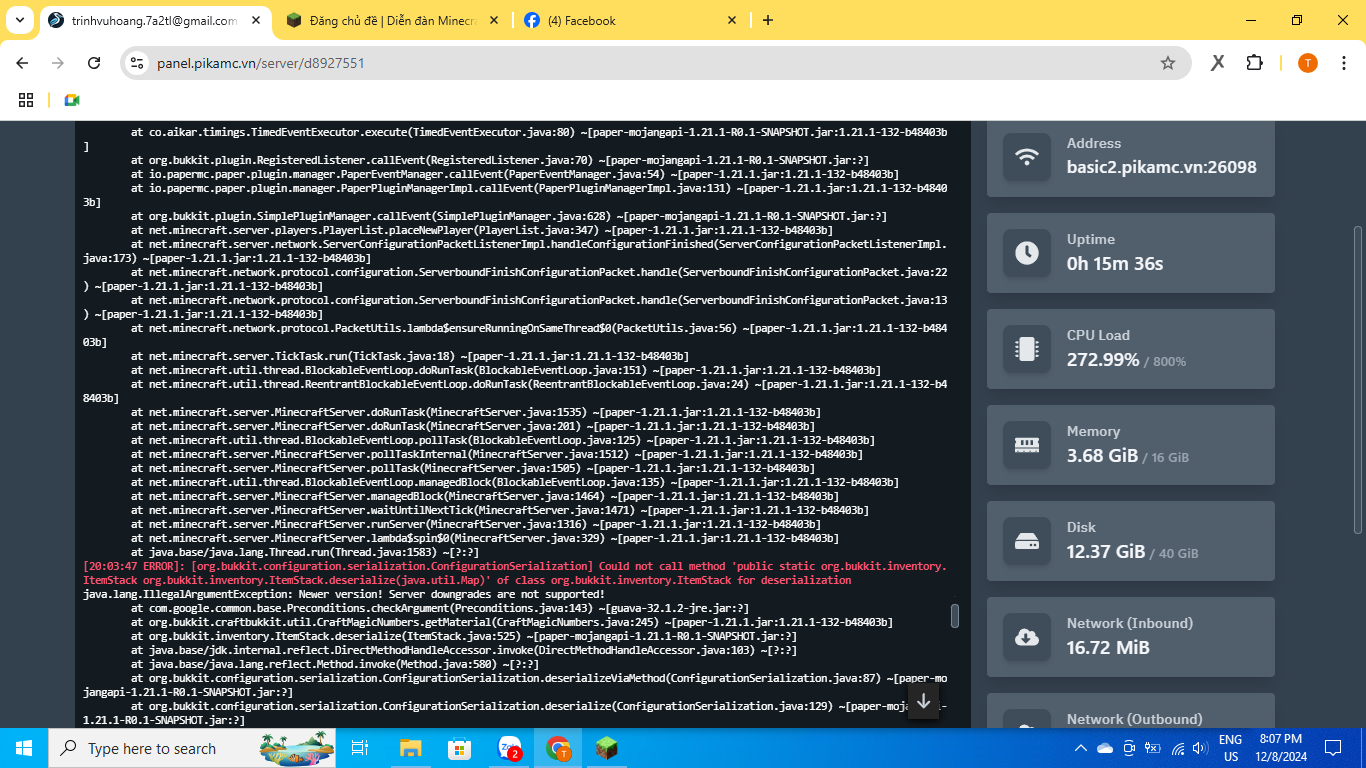Click the CPU load value 272.99%
The width and height of the screenshot is (1366, 768).
[1103, 359]
